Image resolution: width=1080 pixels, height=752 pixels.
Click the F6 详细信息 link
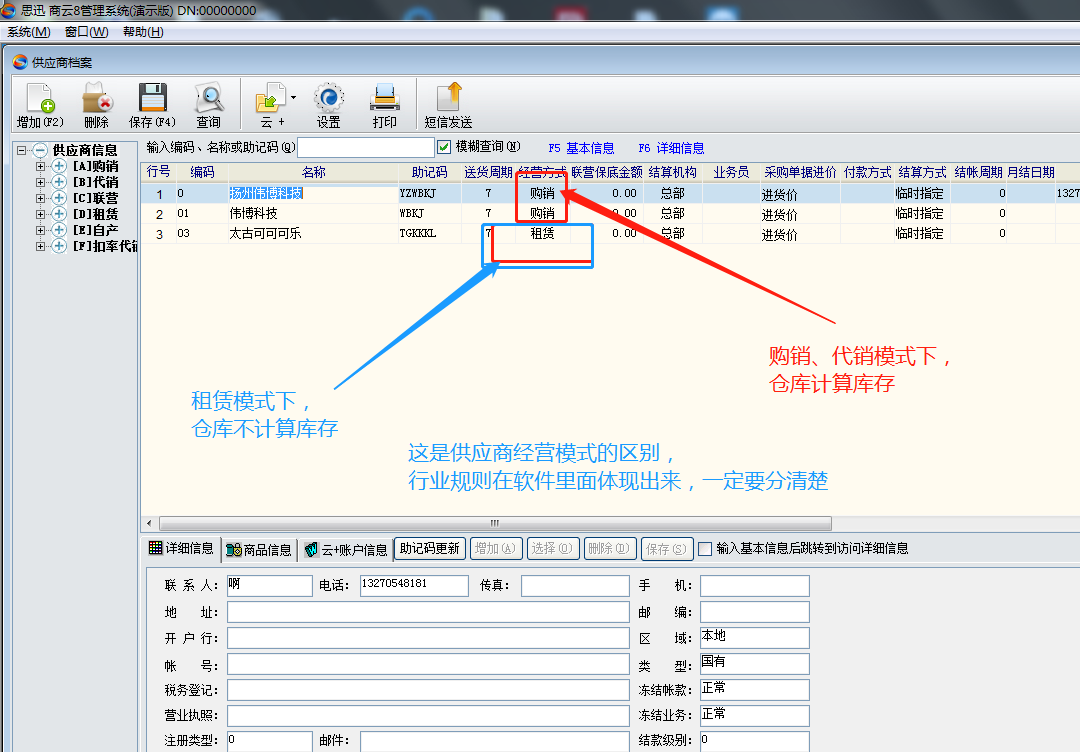pyautogui.click(x=671, y=148)
